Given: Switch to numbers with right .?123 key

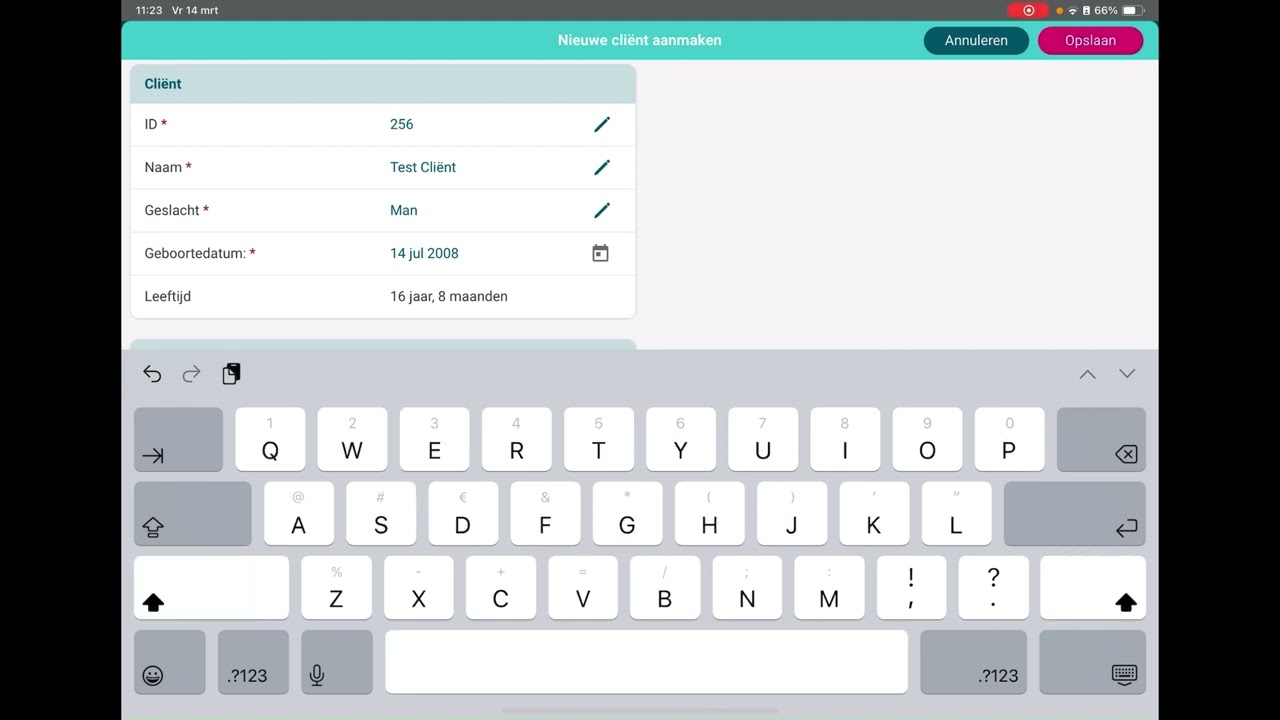Looking at the screenshot, I should point(973,662).
